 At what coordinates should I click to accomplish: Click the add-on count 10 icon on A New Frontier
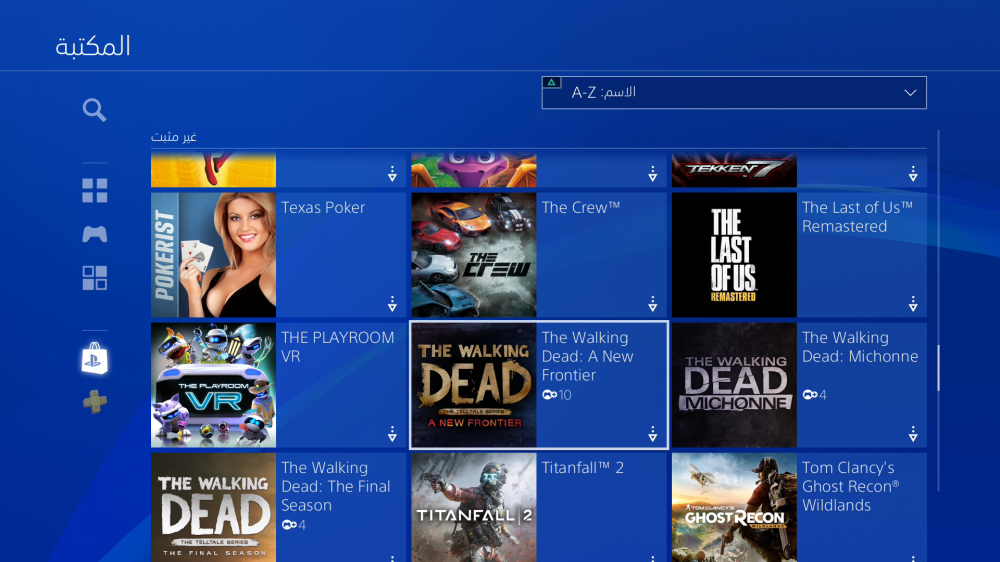point(557,395)
